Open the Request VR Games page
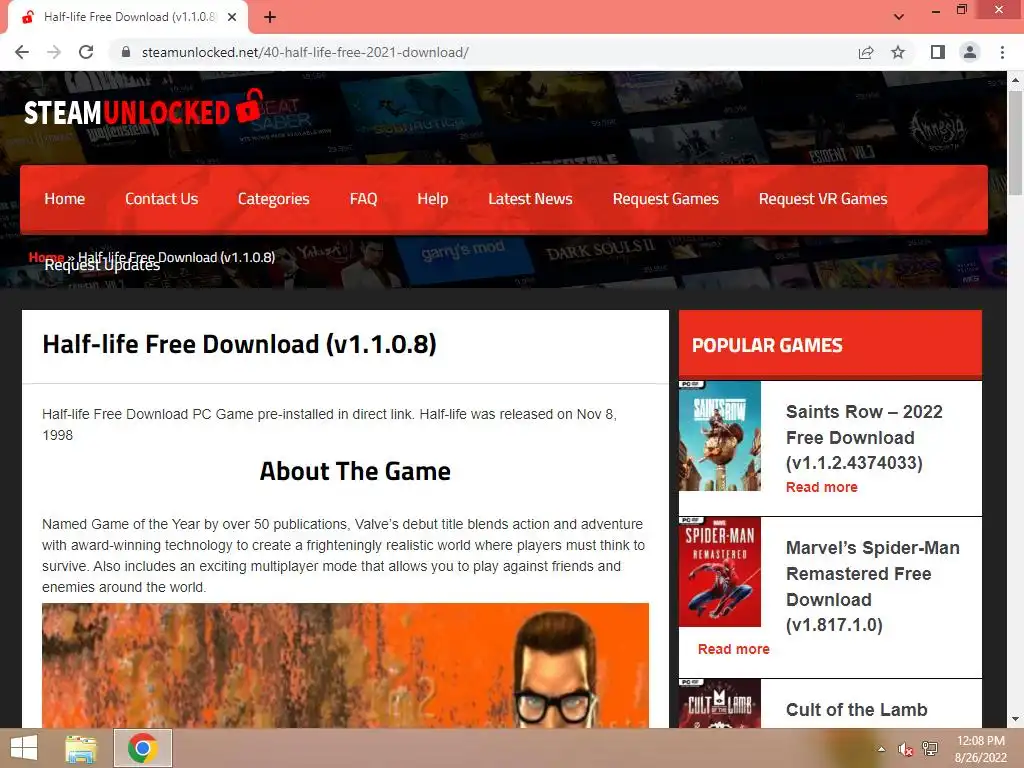The image size is (1024, 768). [x=823, y=199]
